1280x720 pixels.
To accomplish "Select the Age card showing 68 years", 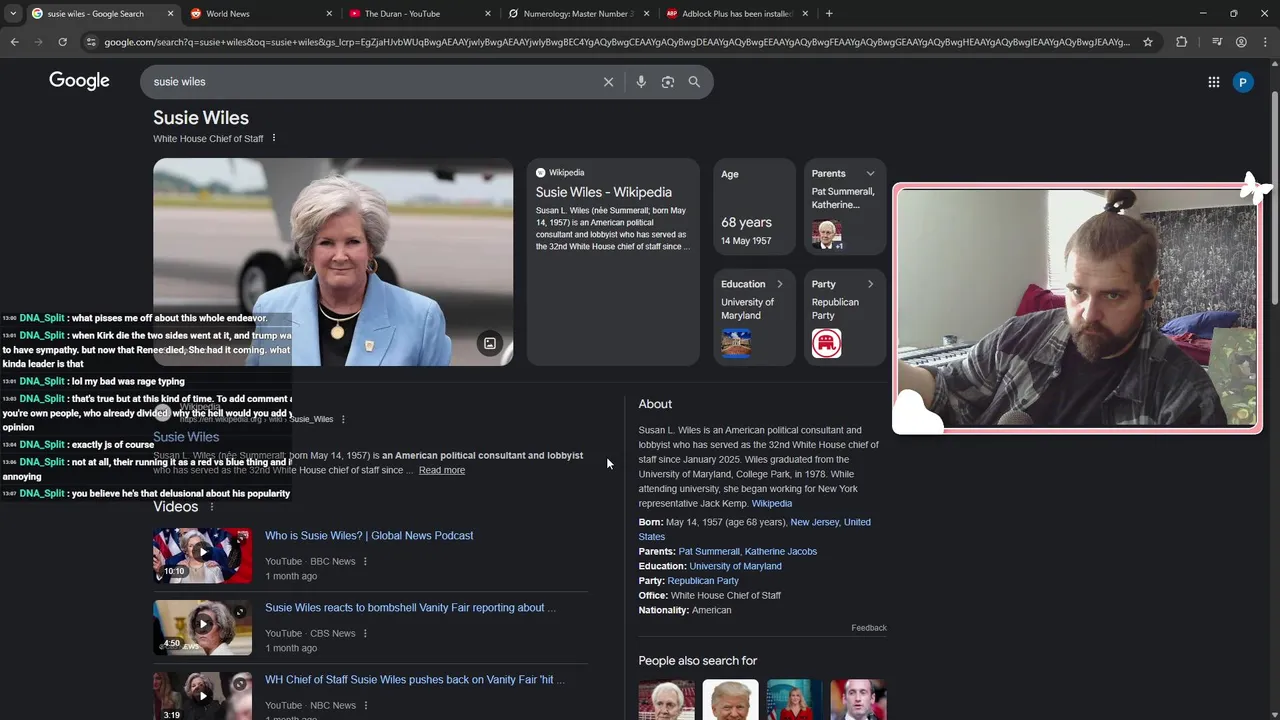I will pos(754,206).
